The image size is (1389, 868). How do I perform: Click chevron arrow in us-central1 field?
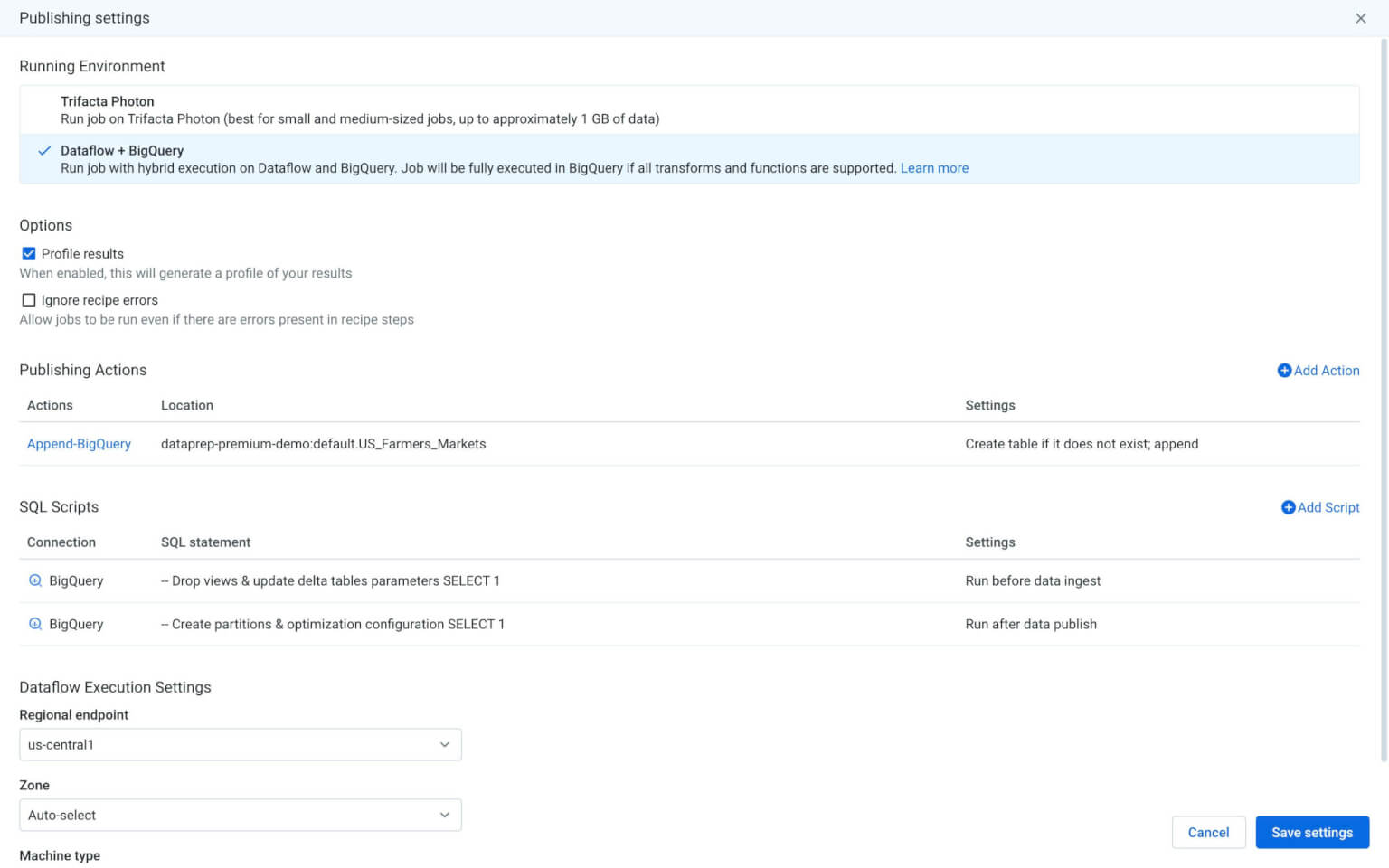pyautogui.click(x=444, y=744)
